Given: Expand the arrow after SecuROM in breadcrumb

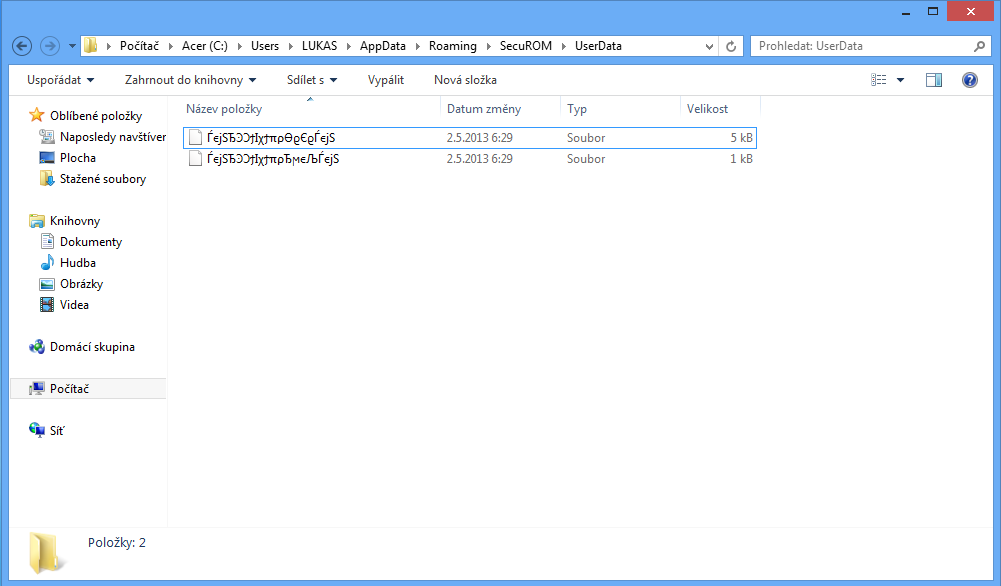Looking at the screenshot, I should click(564, 46).
